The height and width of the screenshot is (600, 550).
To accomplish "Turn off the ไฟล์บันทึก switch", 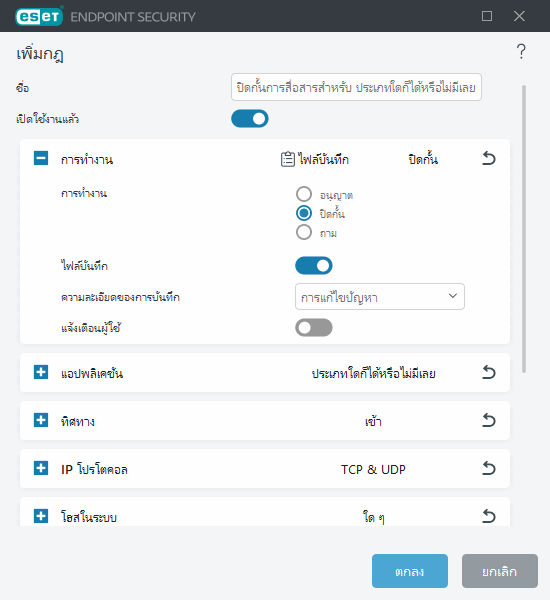I will click(x=313, y=266).
